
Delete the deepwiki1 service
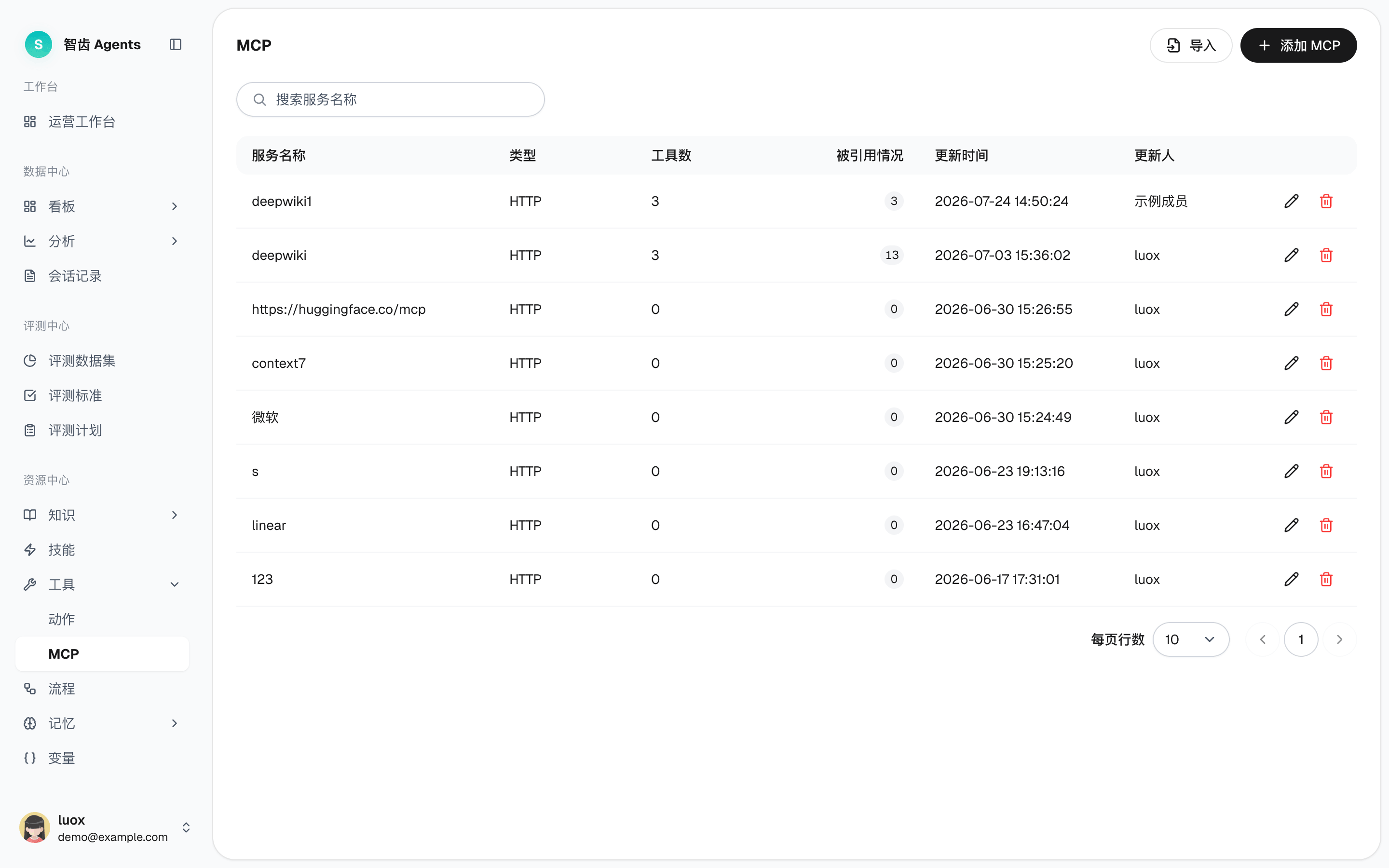tap(1326, 201)
